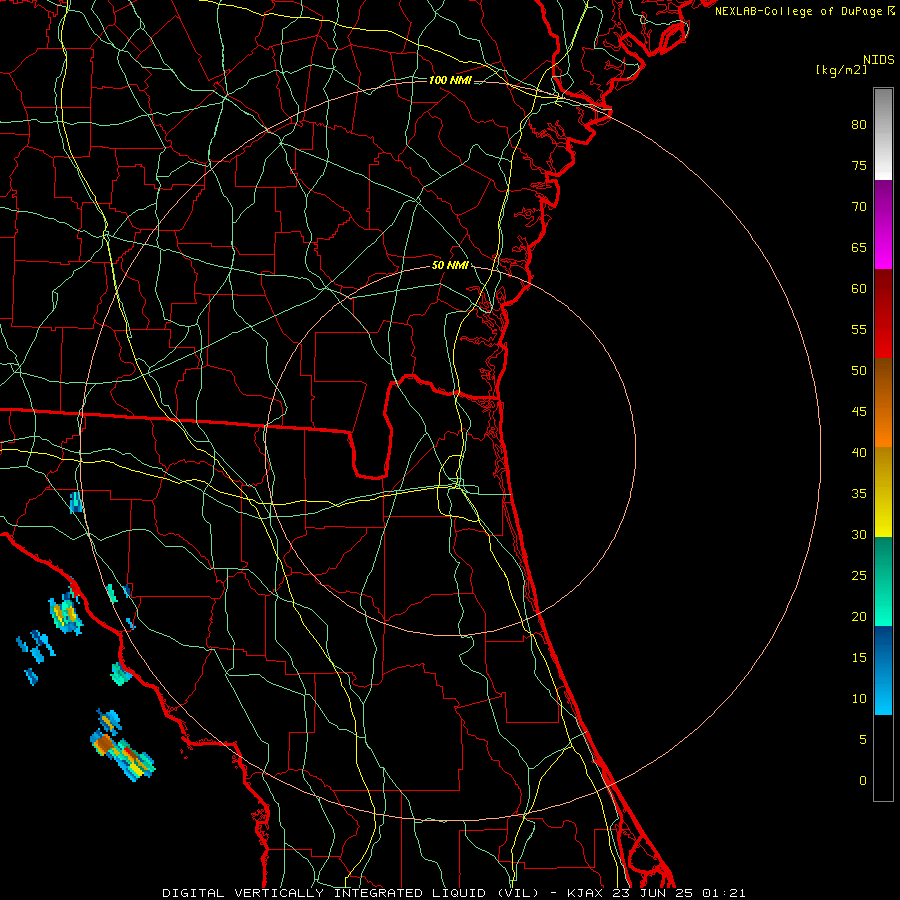Click the scale value 0
The image size is (900, 900).
click(863, 781)
